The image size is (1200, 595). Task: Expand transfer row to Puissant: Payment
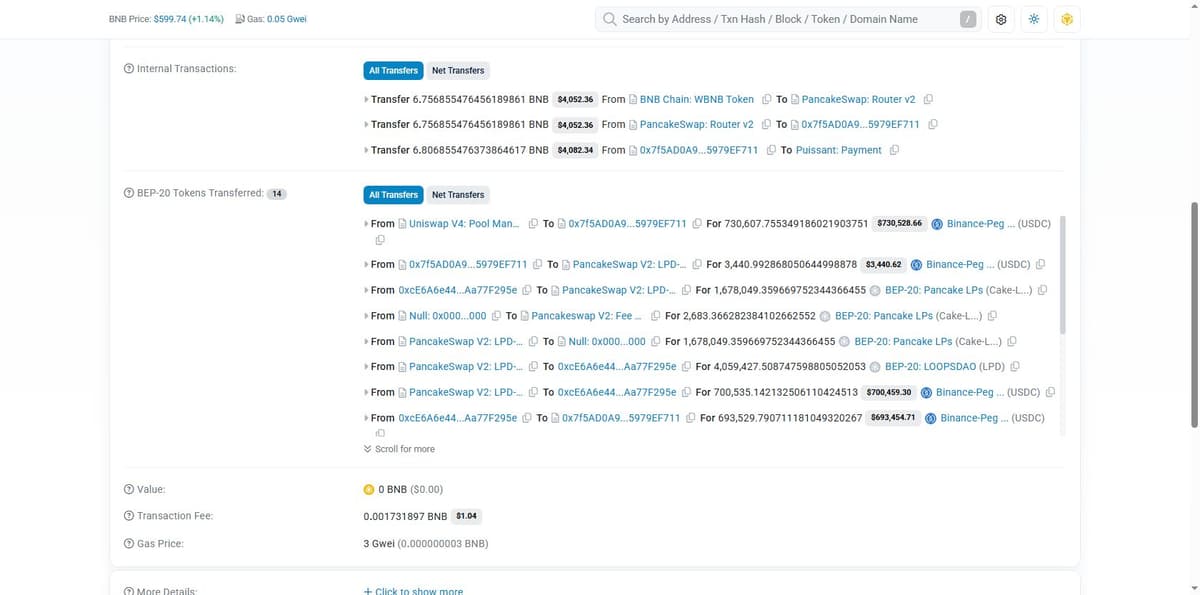tap(366, 151)
